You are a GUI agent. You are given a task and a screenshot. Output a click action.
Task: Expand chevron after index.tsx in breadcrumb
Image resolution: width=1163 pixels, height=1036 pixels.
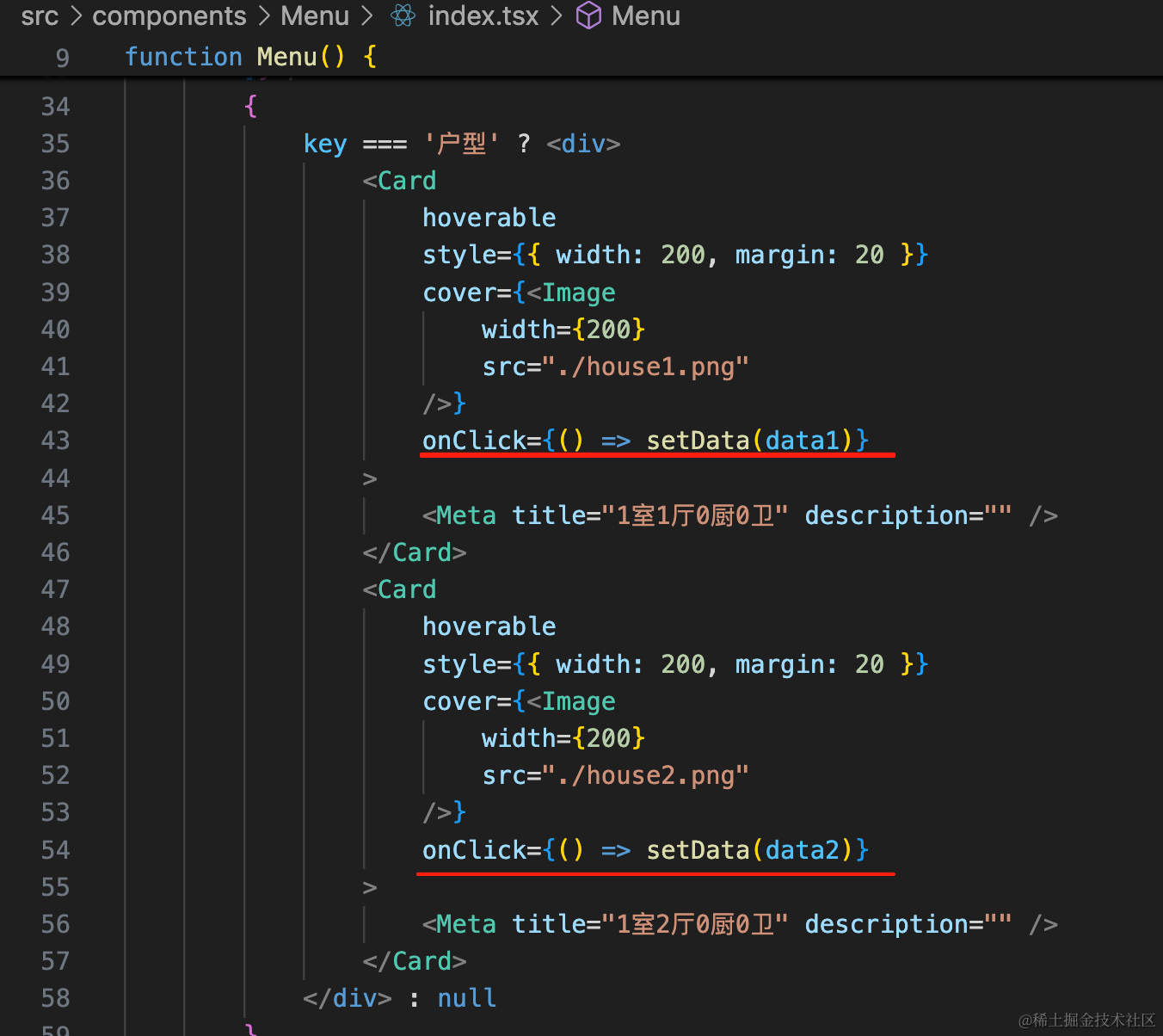click(557, 15)
